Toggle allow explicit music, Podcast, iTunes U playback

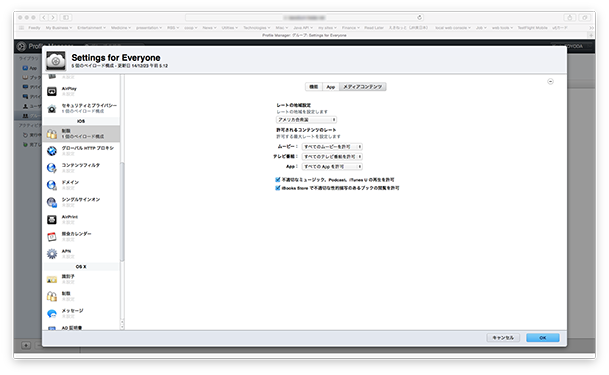(x=278, y=180)
